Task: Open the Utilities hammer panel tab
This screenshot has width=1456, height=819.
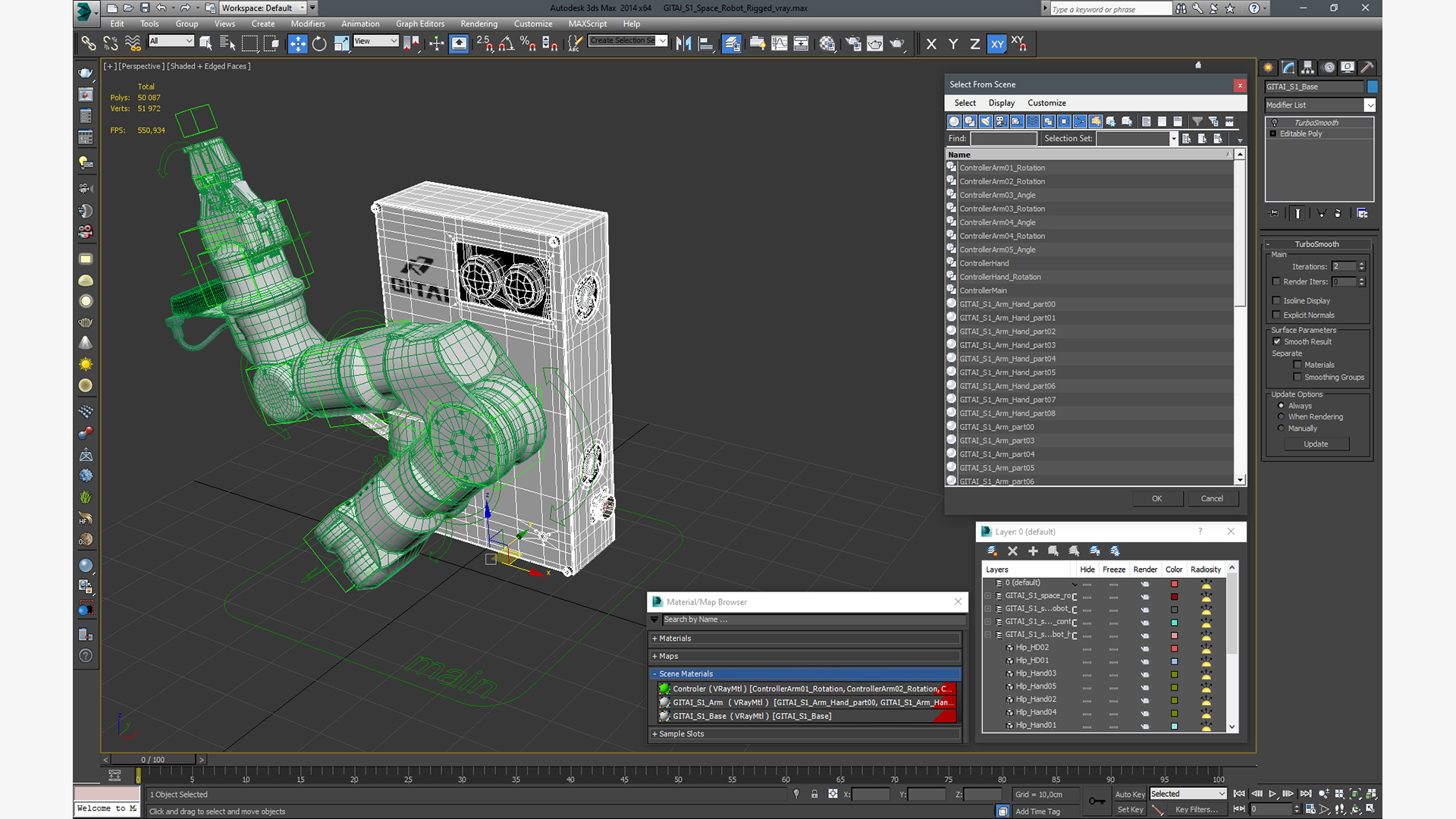Action: point(1367,67)
